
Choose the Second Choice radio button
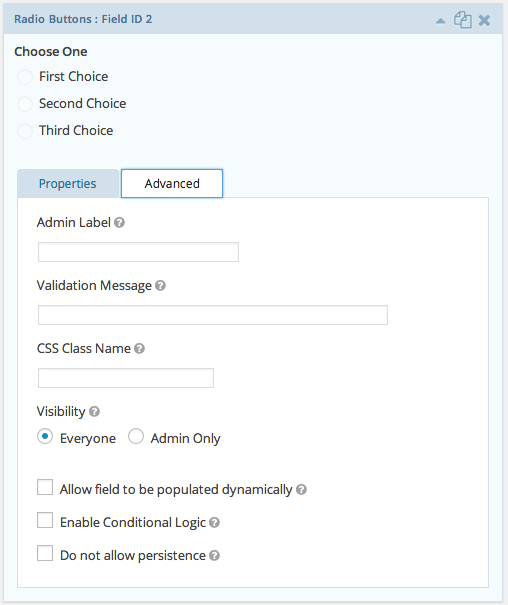25,104
